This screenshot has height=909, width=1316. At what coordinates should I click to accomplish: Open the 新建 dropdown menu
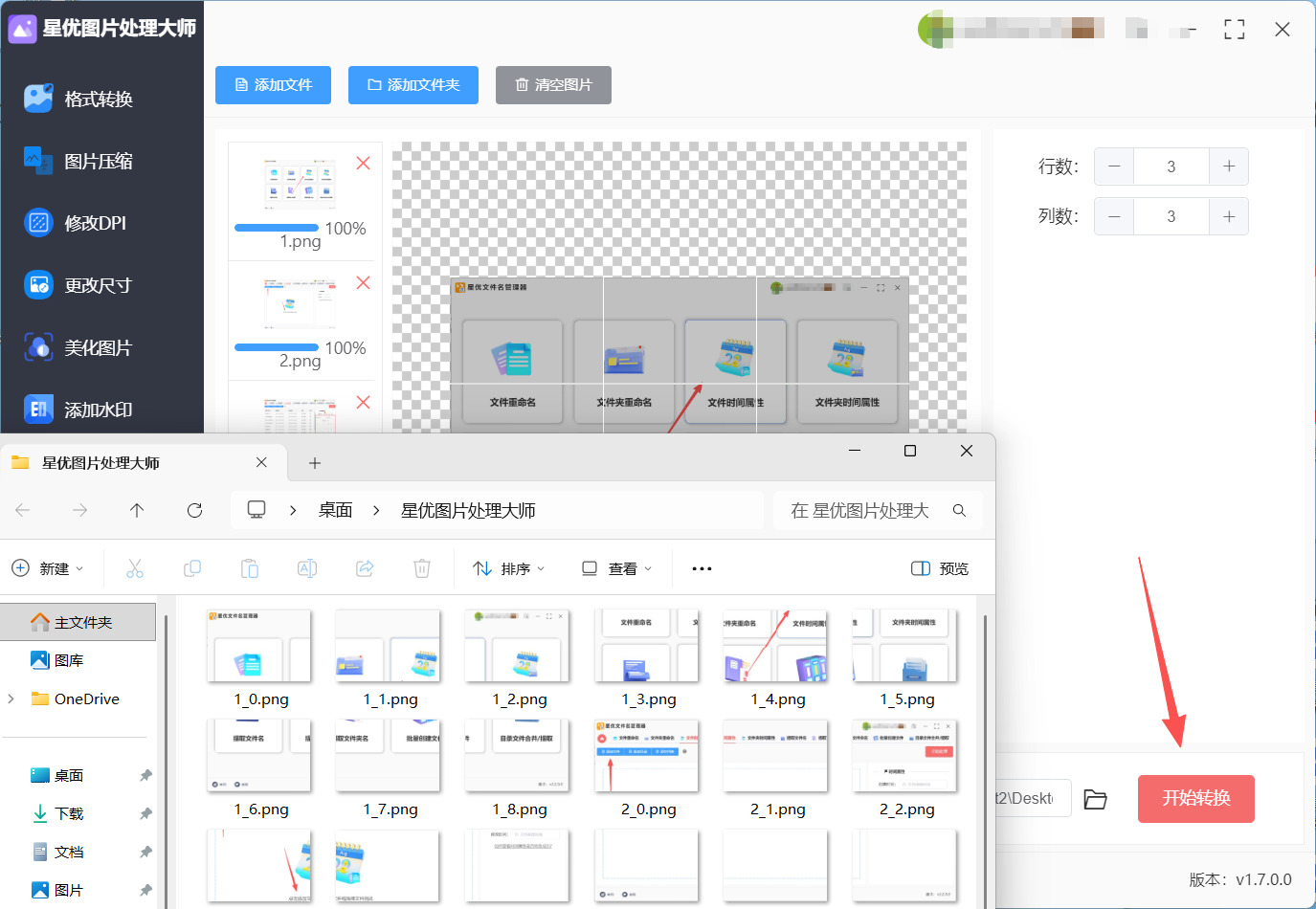click(48, 568)
